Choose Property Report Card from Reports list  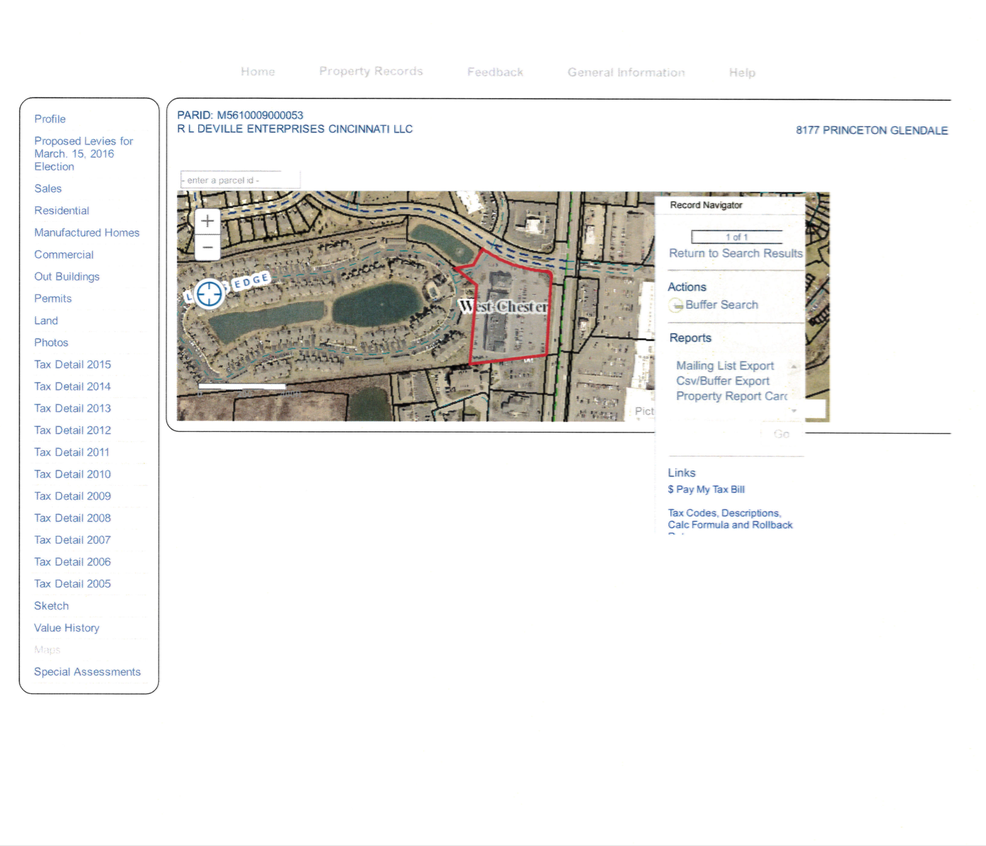click(731, 396)
